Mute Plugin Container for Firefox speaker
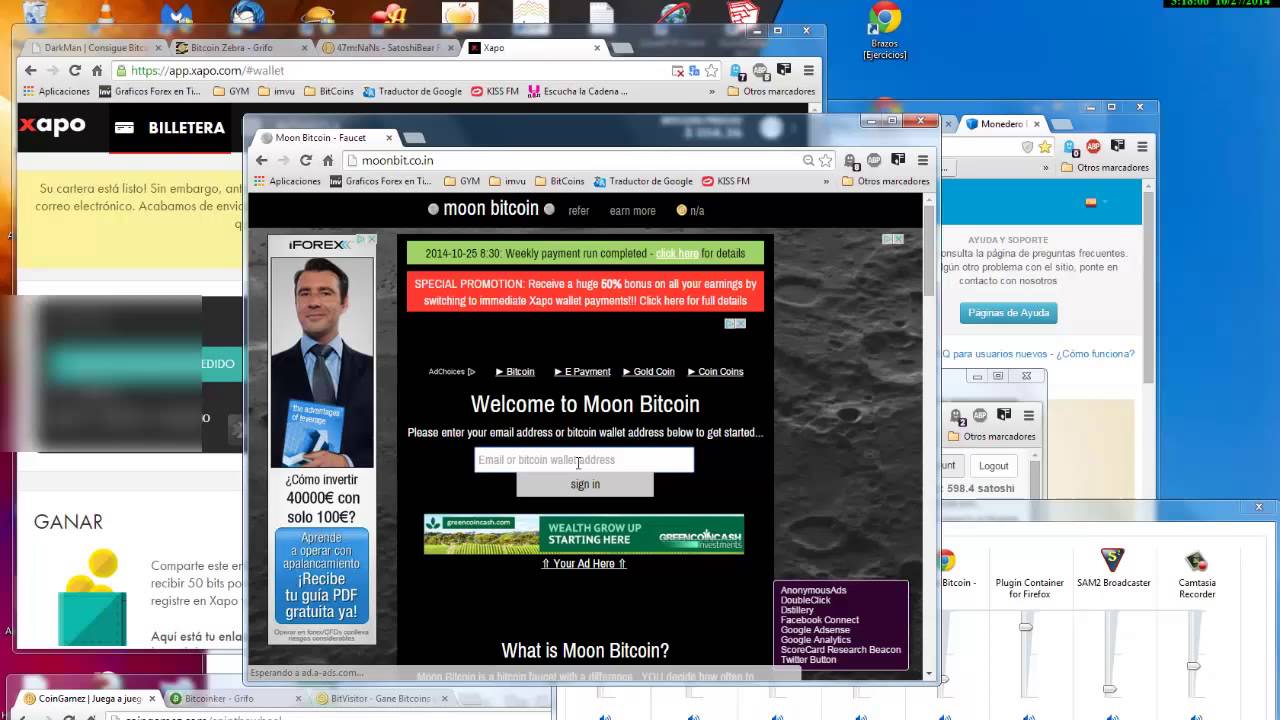This screenshot has height=720, width=1280. [x=1029, y=716]
